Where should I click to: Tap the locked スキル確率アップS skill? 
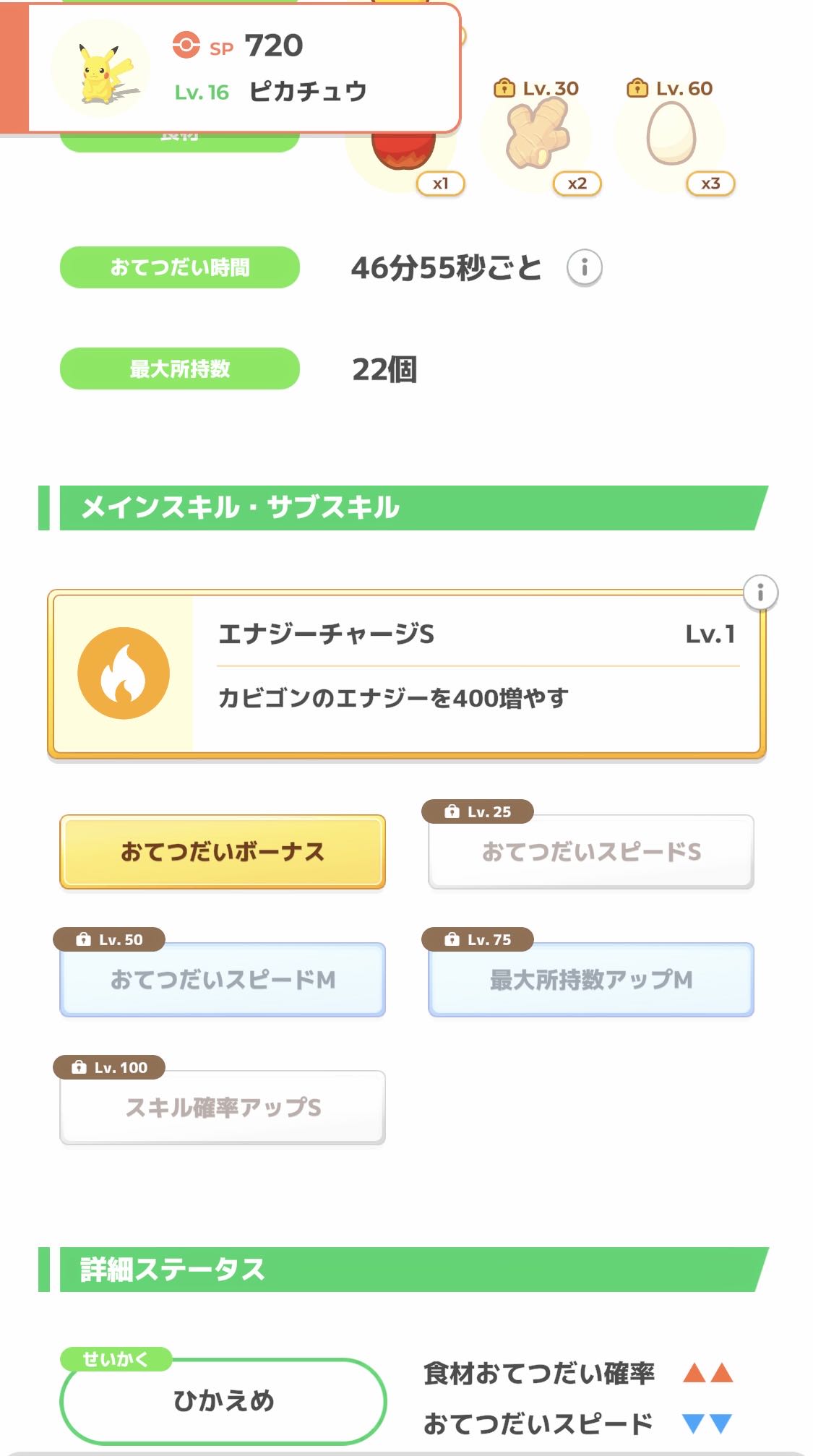[223, 1108]
